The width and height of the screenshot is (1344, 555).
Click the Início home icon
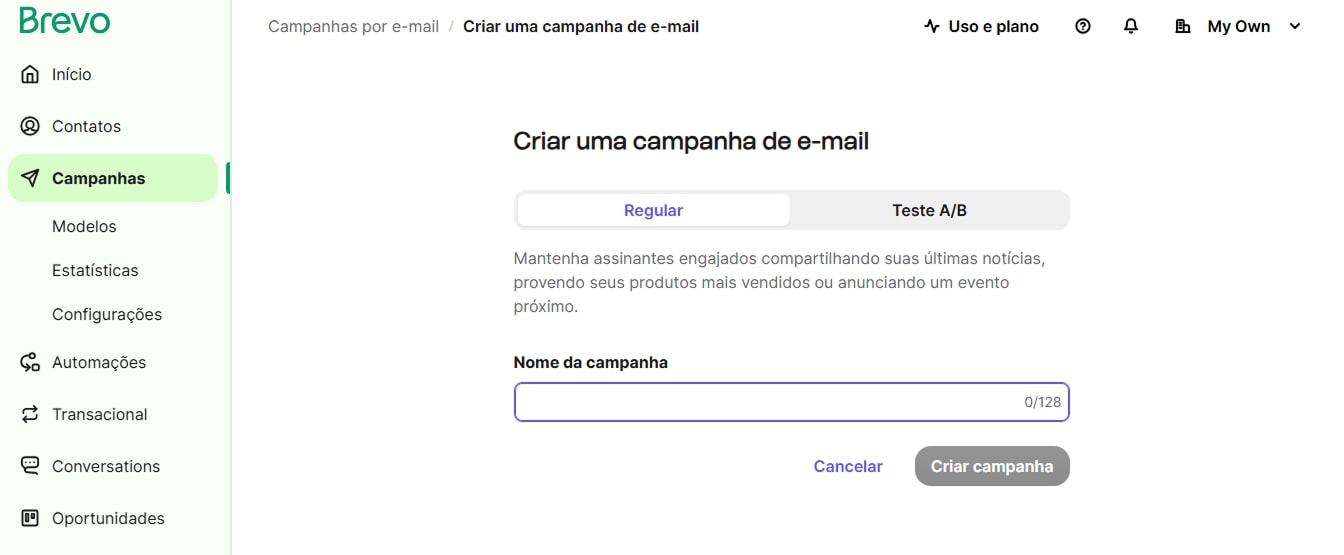tap(30, 74)
